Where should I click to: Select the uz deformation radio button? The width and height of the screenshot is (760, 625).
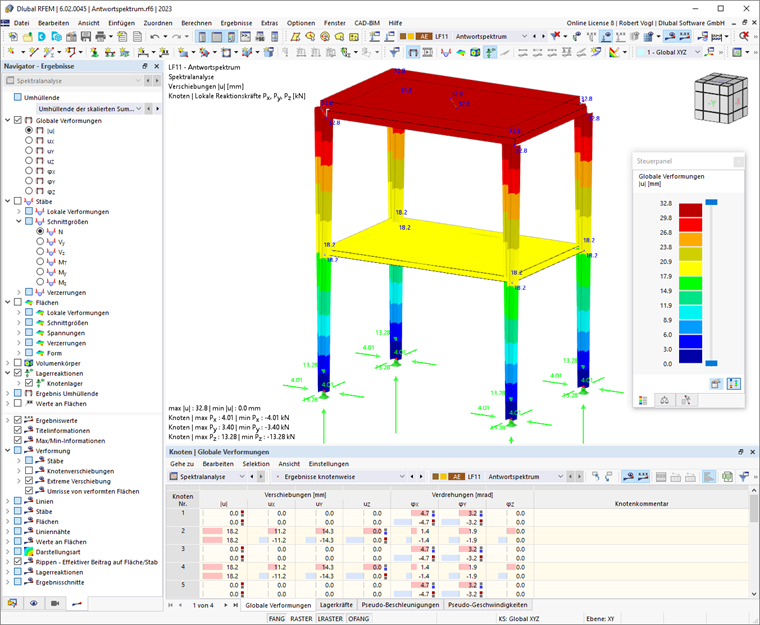(29, 161)
